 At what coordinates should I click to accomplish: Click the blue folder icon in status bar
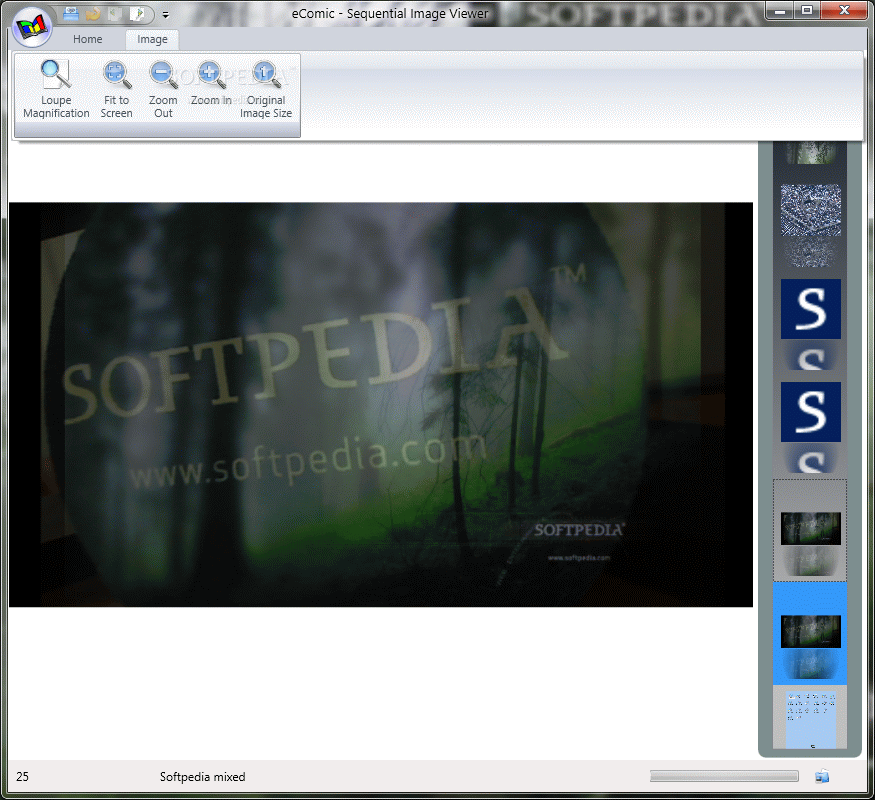click(822, 776)
